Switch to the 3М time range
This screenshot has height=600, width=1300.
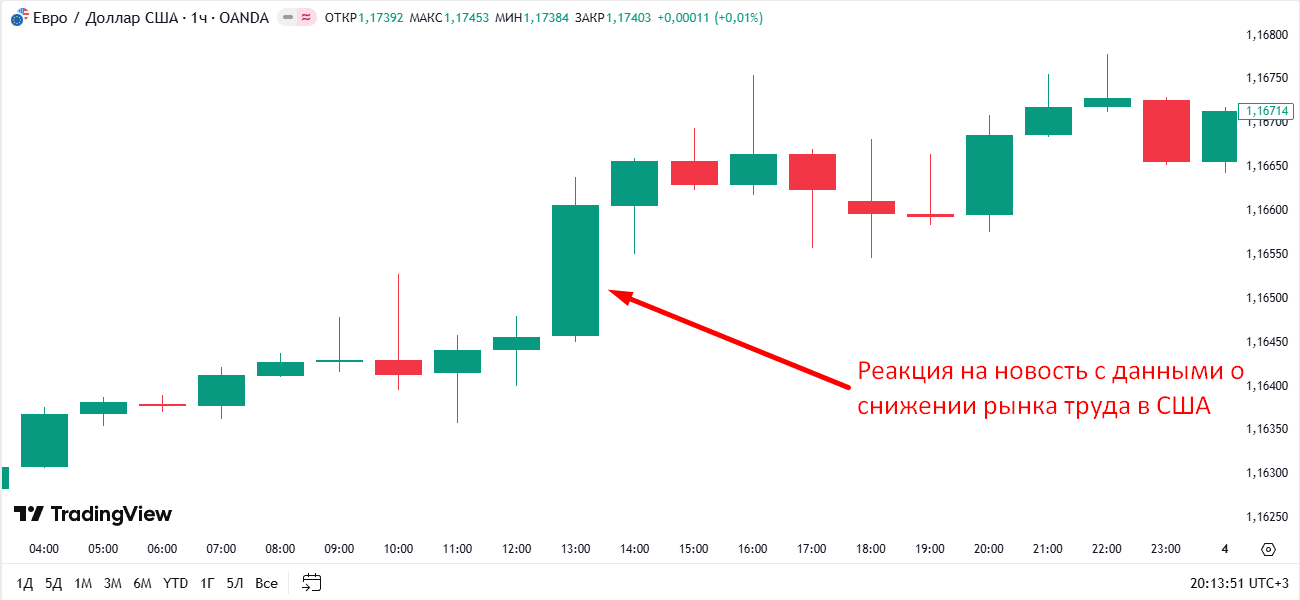(x=112, y=583)
